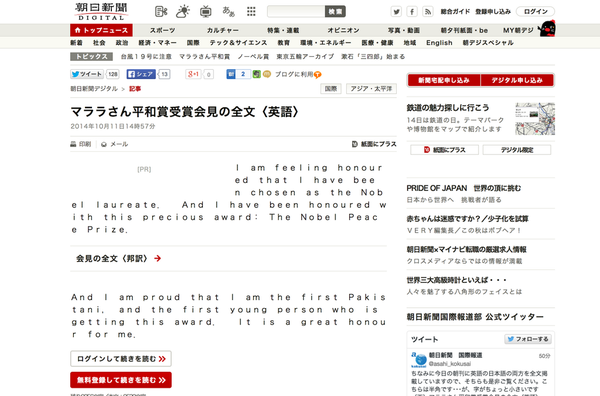The height and width of the screenshot is (396, 600).
Task: Click the 印刷 print icon link
Action: pos(81,144)
